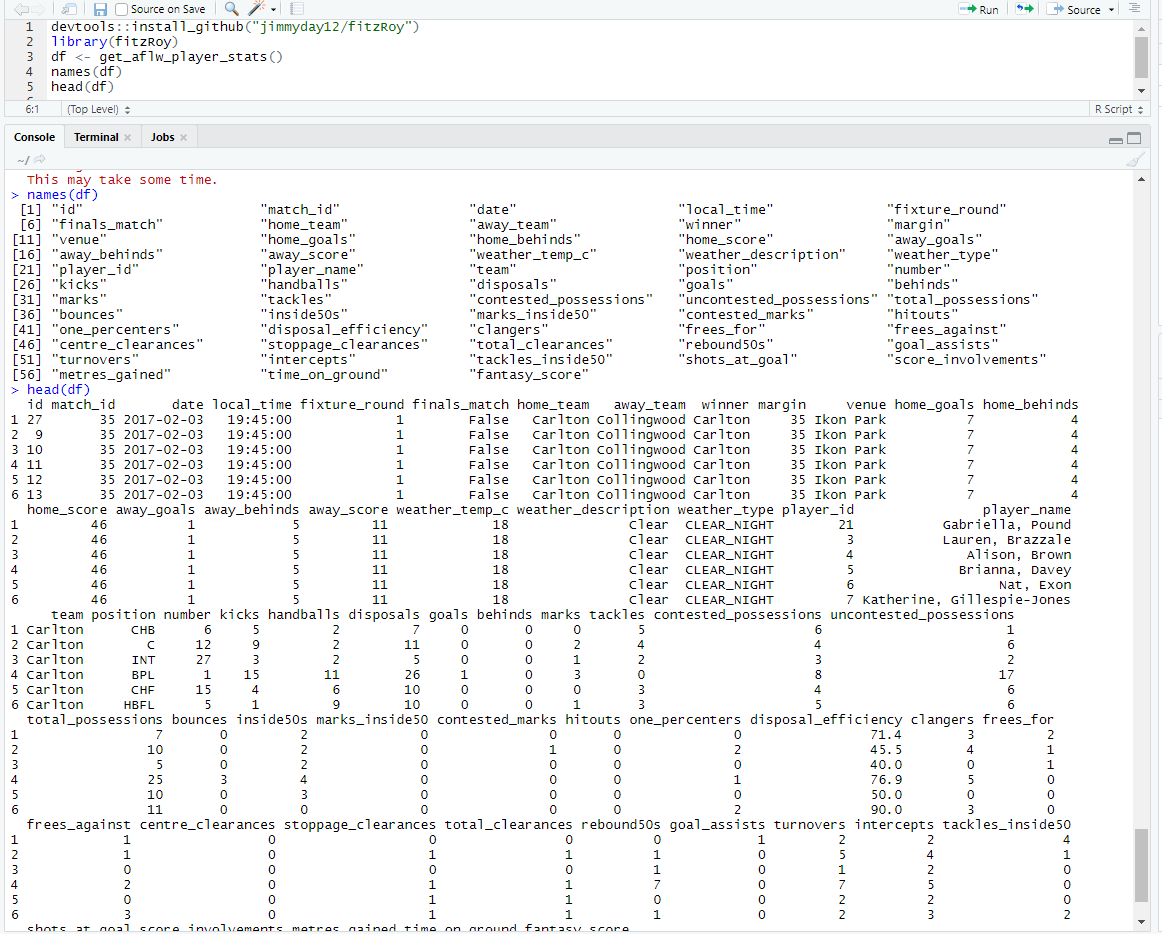Click position value HBFL in table
This screenshot has height=934, width=1162.
tap(139, 705)
